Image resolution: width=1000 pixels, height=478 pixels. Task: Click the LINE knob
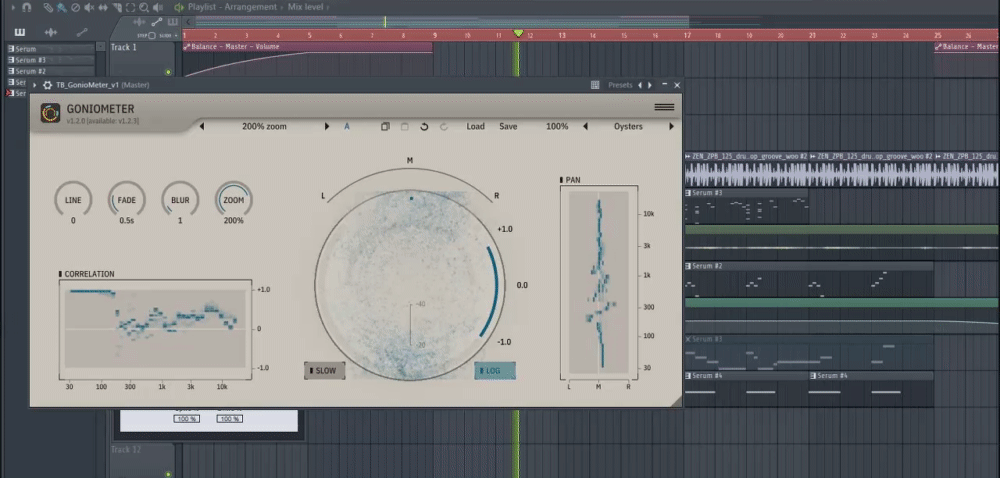73,199
